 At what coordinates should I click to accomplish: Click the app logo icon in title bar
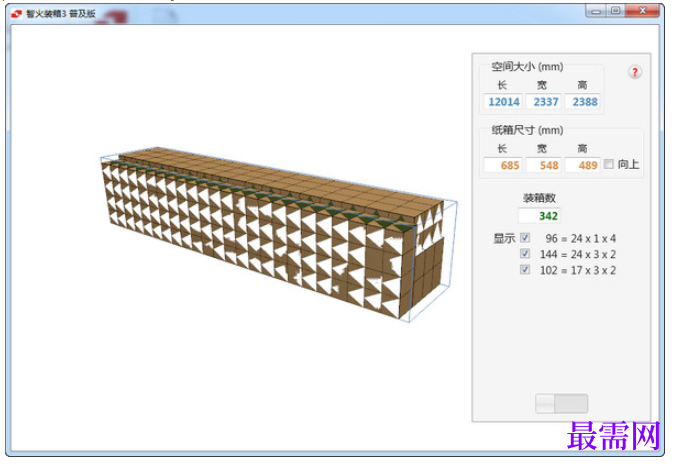[x=17, y=14]
